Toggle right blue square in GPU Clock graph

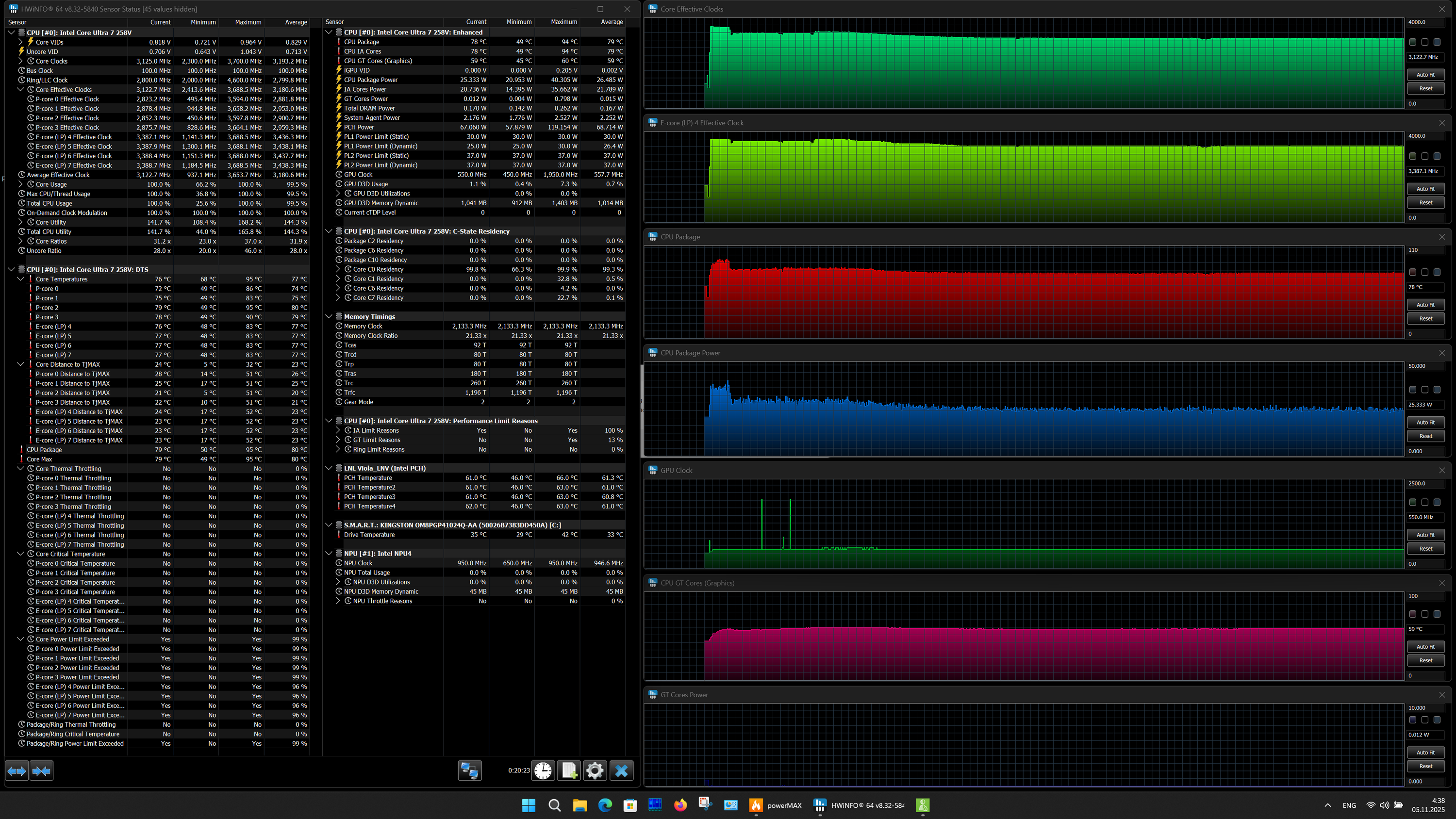point(1437,503)
